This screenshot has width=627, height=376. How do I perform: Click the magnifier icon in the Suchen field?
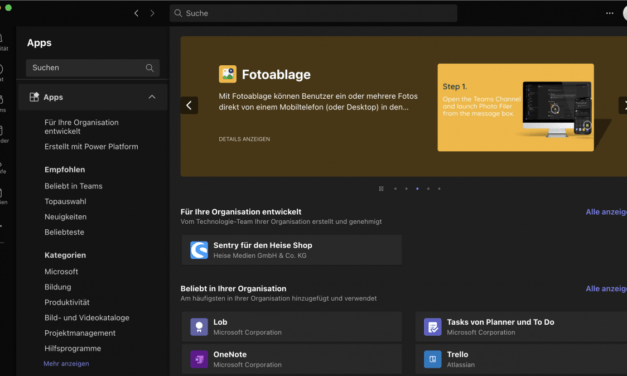click(150, 68)
